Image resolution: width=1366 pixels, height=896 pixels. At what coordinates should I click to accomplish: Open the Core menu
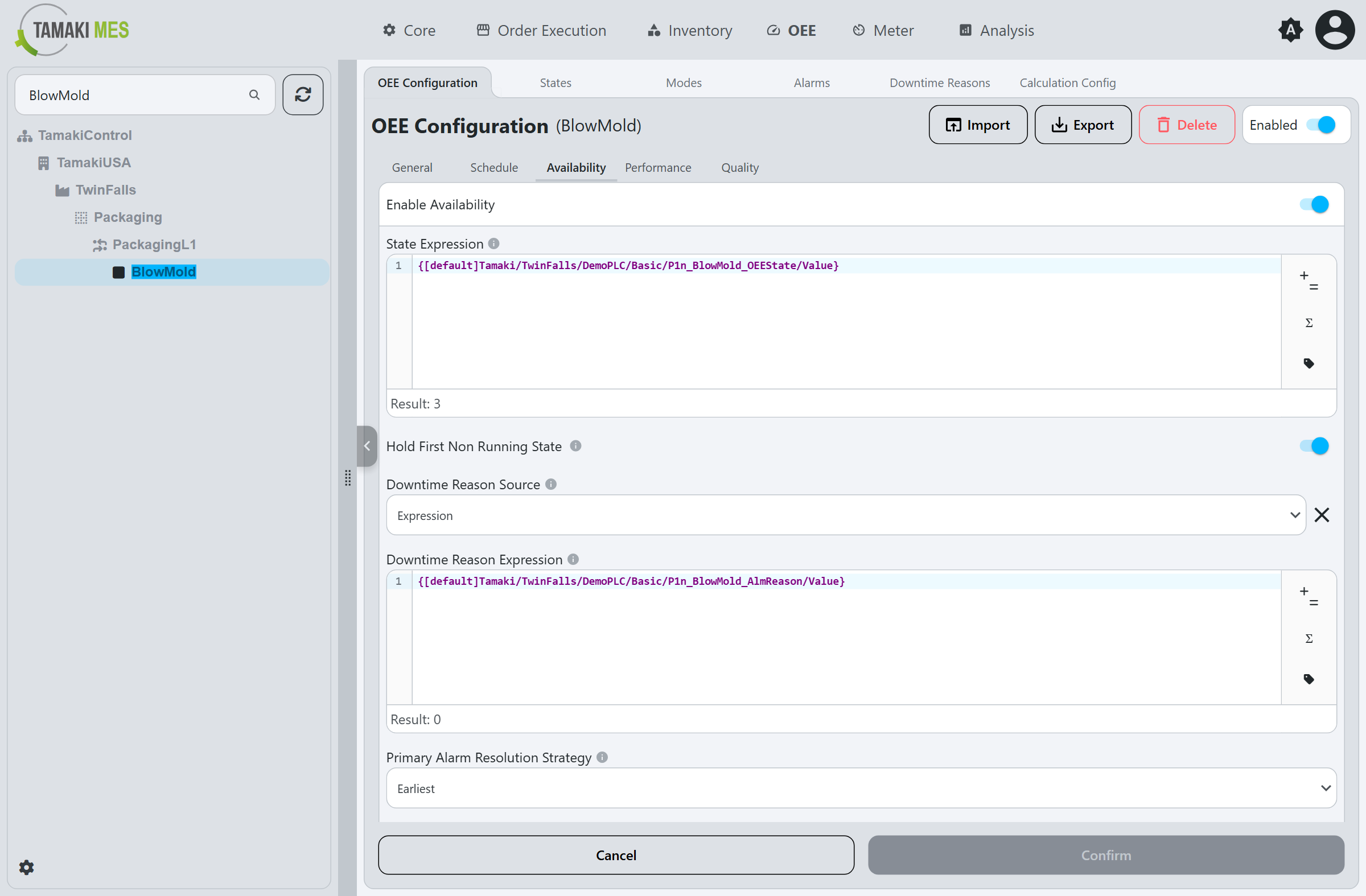point(409,30)
